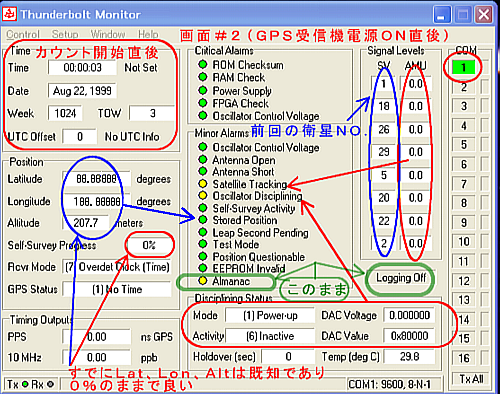
Task: Open the Help menu
Action: [x=148, y=34]
